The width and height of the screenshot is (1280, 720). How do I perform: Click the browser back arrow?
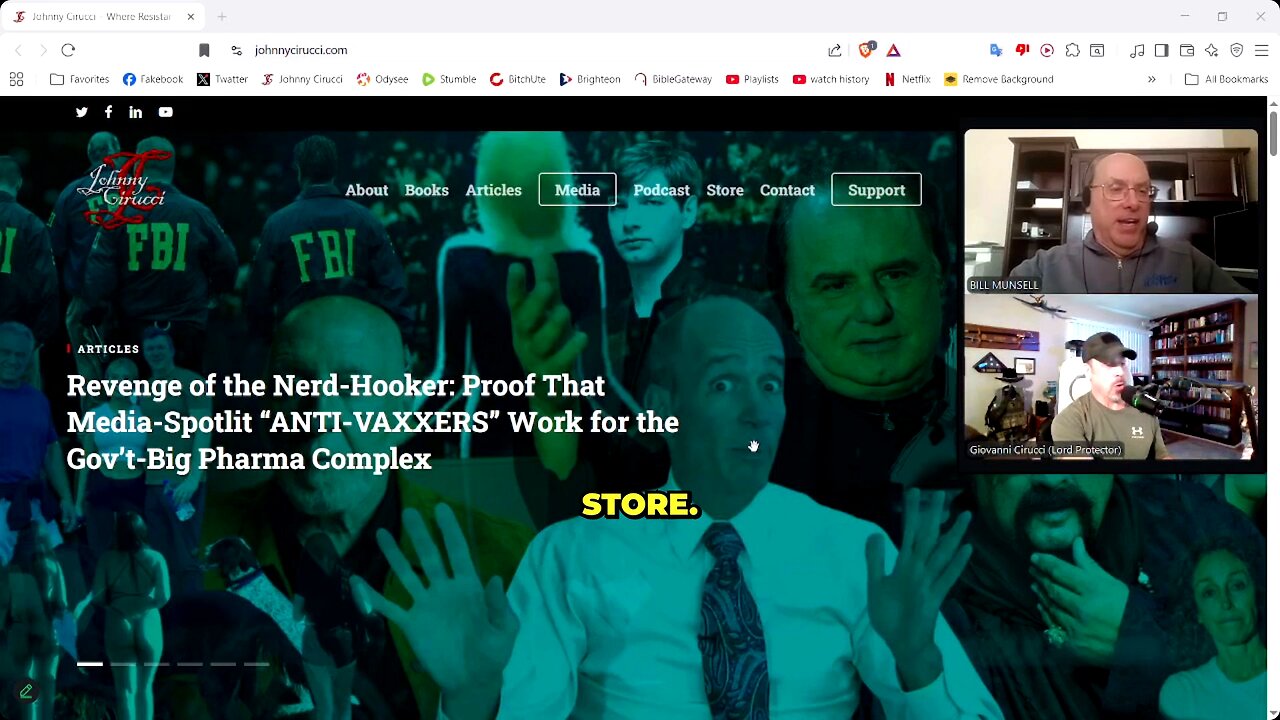(x=18, y=50)
